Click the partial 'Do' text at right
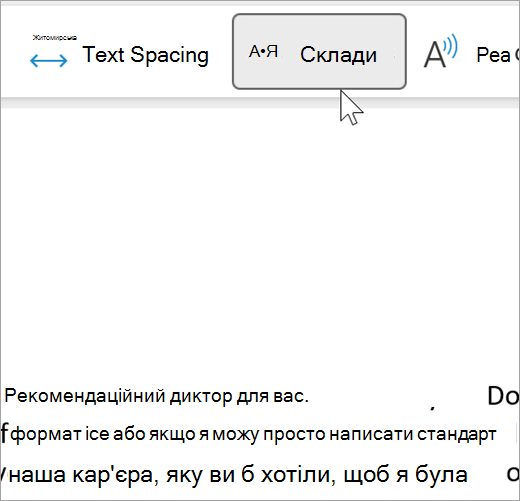 (503, 396)
